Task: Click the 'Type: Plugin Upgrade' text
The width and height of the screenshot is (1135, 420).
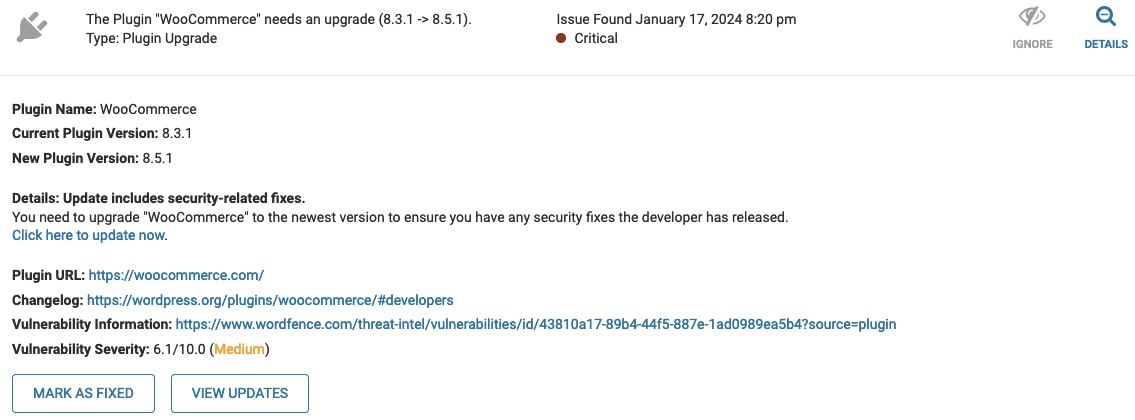Action: click(151, 39)
